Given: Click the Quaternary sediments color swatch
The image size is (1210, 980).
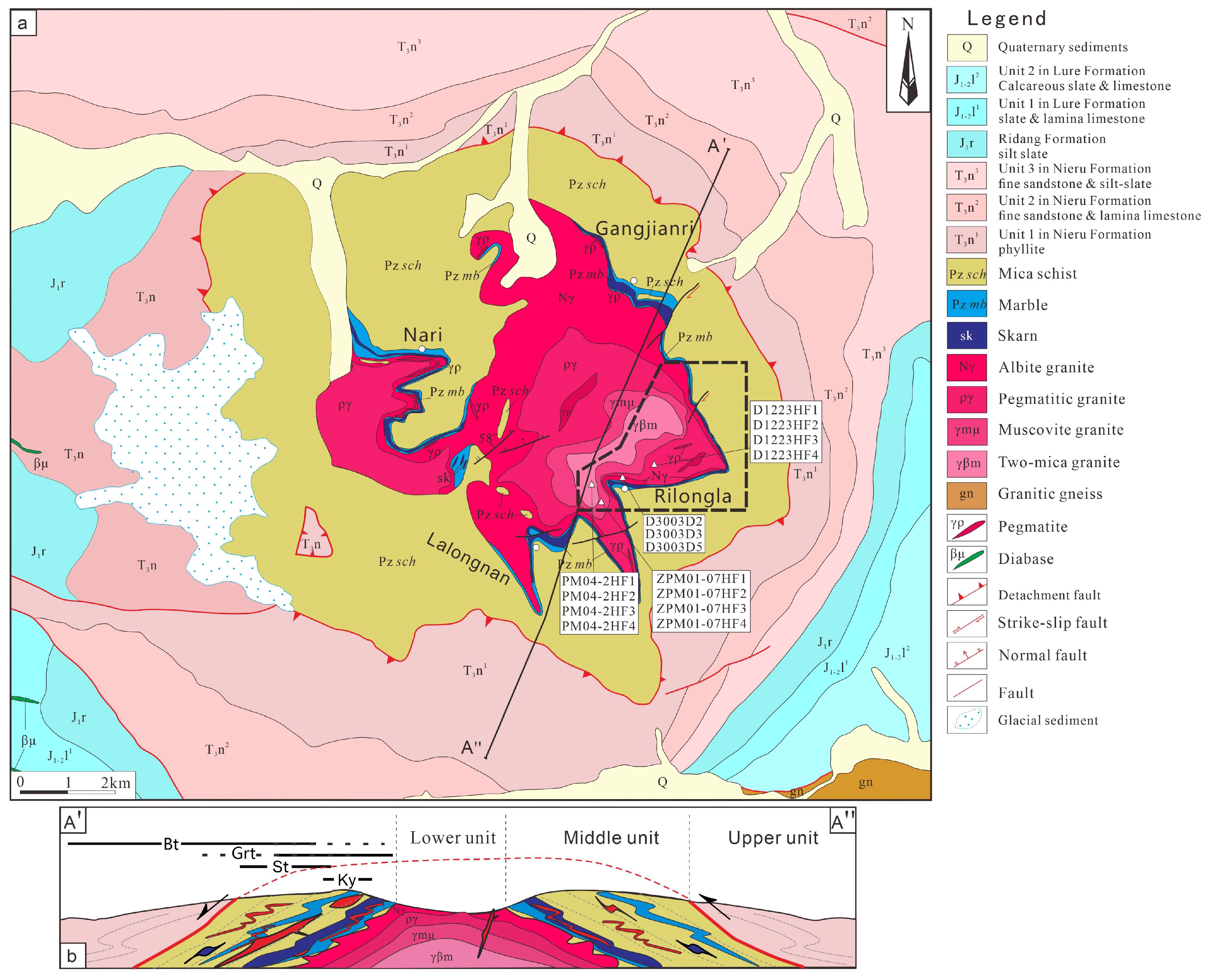Looking at the screenshot, I should (967, 48).
